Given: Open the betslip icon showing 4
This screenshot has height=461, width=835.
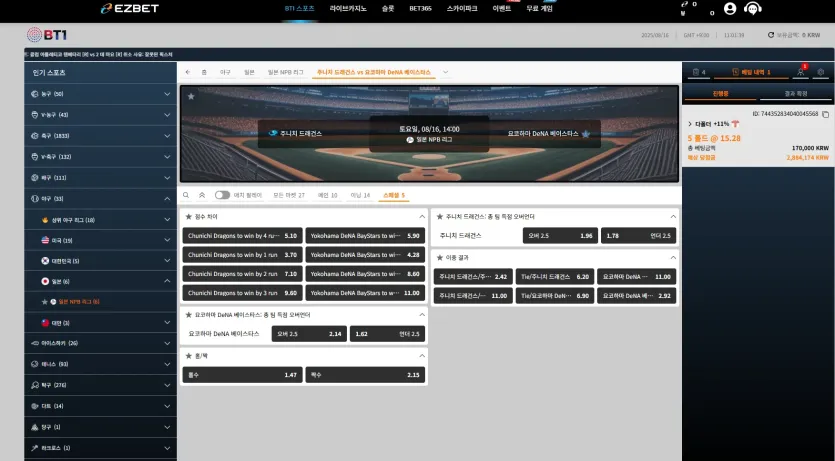Looking at the screenshot, I should tap(699, 72).
